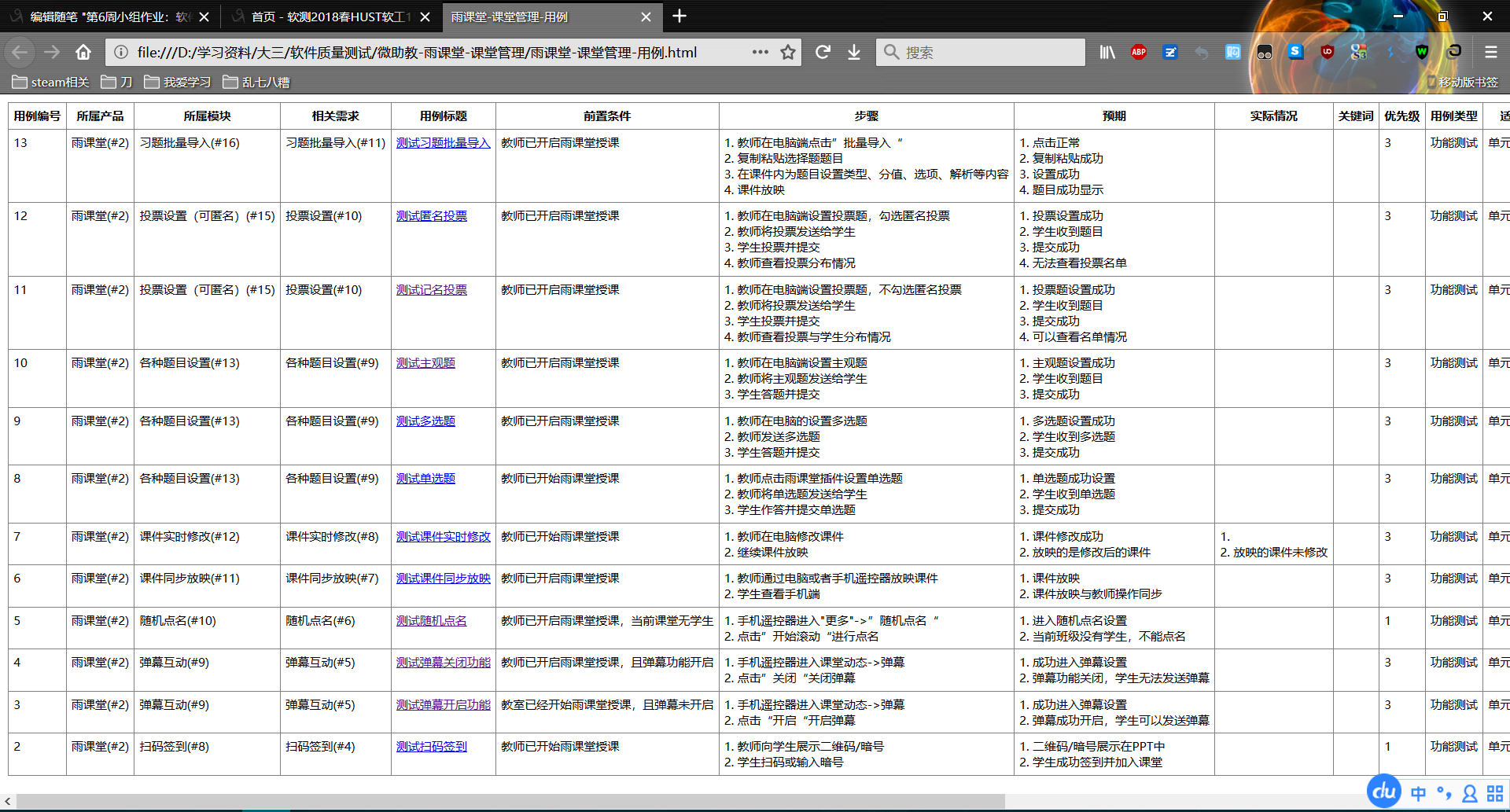Open the 测试扫码签到 link
Screen dimensions: 1510x812
[431, 746]
